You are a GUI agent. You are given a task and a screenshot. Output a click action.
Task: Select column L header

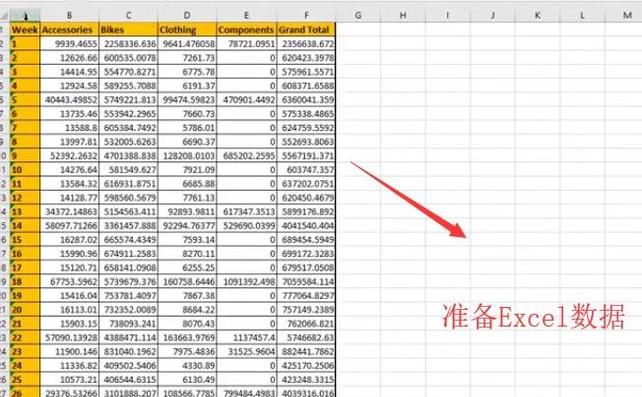(x=582, y=16)
